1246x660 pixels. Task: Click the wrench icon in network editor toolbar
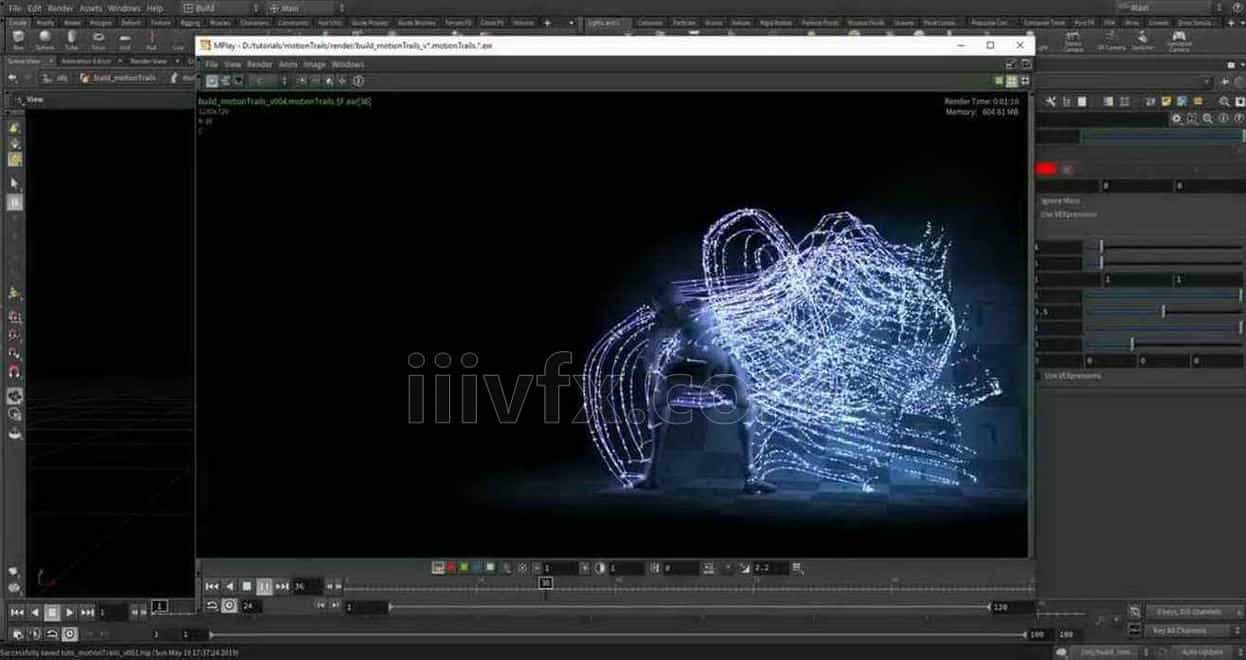1051,101
